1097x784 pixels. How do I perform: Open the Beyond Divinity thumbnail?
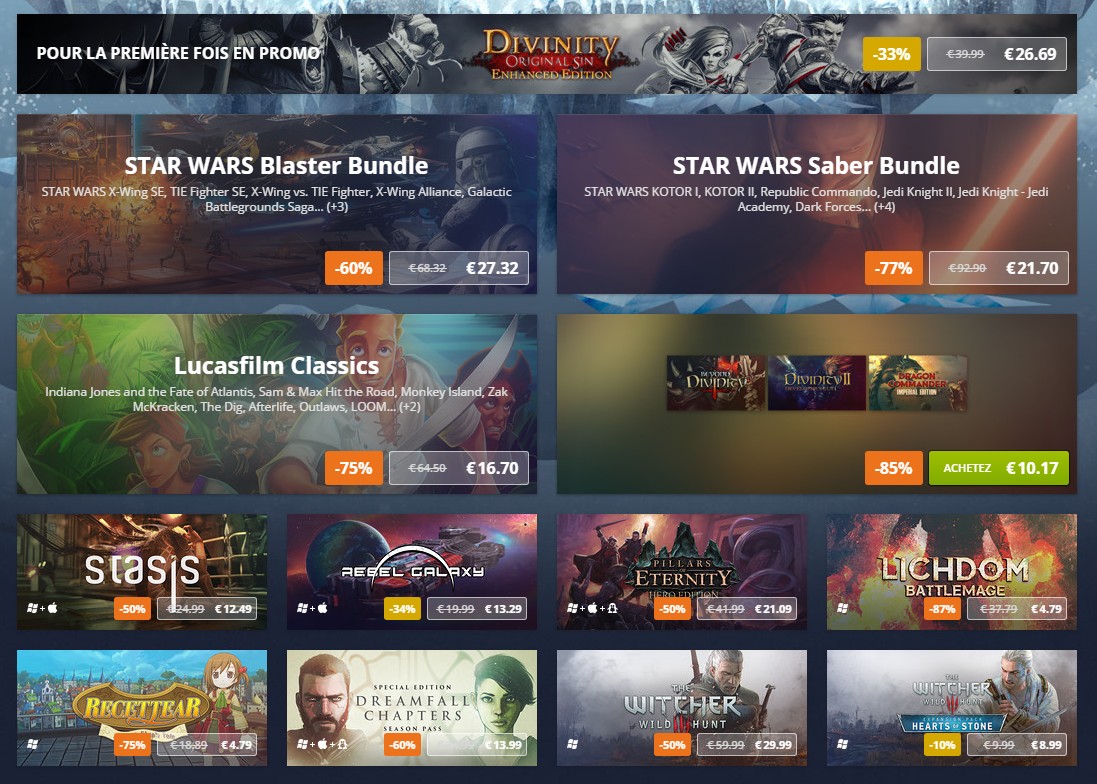pos(716,383)
